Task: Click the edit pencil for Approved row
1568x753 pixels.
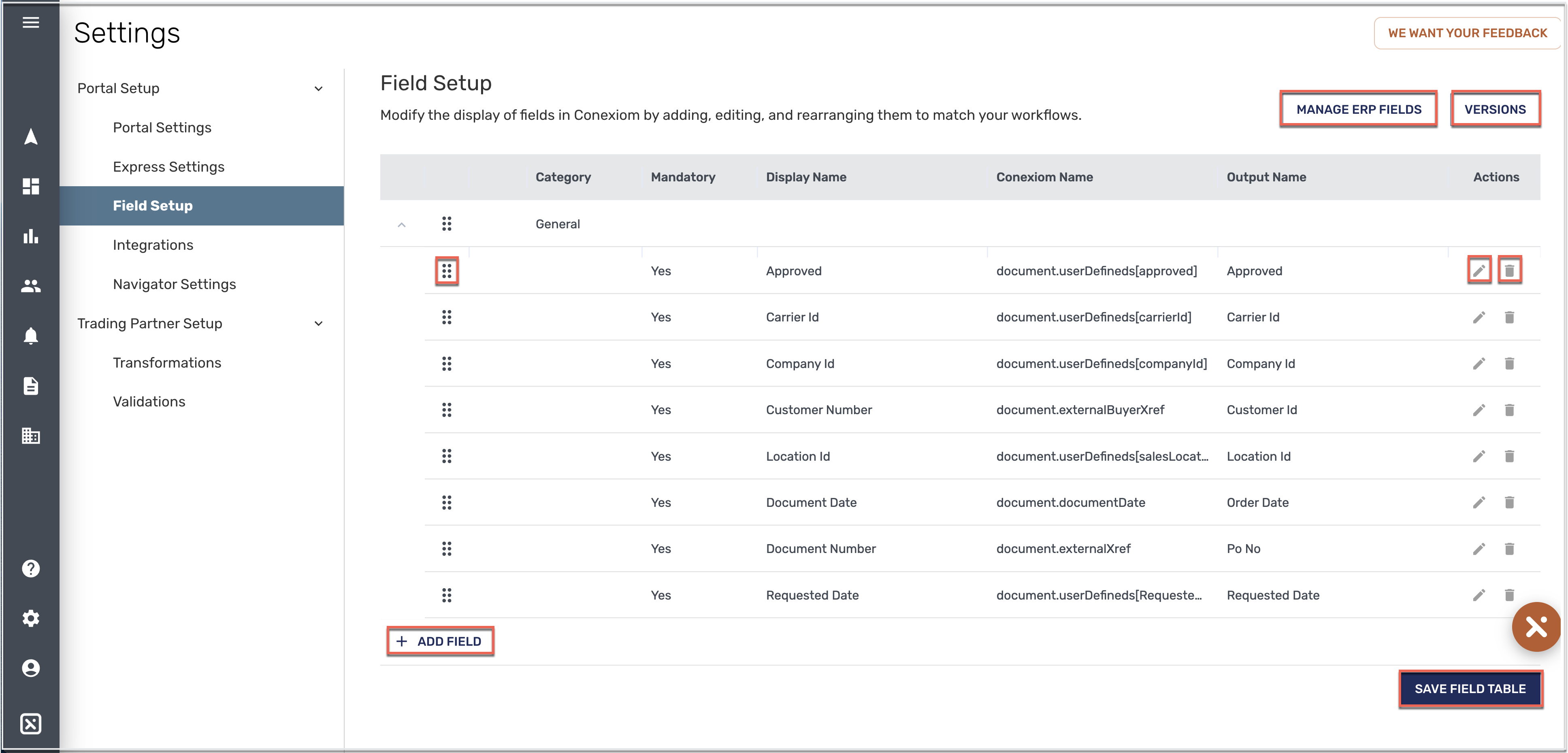Action: pyautogui.click(x=1479, y=270)
